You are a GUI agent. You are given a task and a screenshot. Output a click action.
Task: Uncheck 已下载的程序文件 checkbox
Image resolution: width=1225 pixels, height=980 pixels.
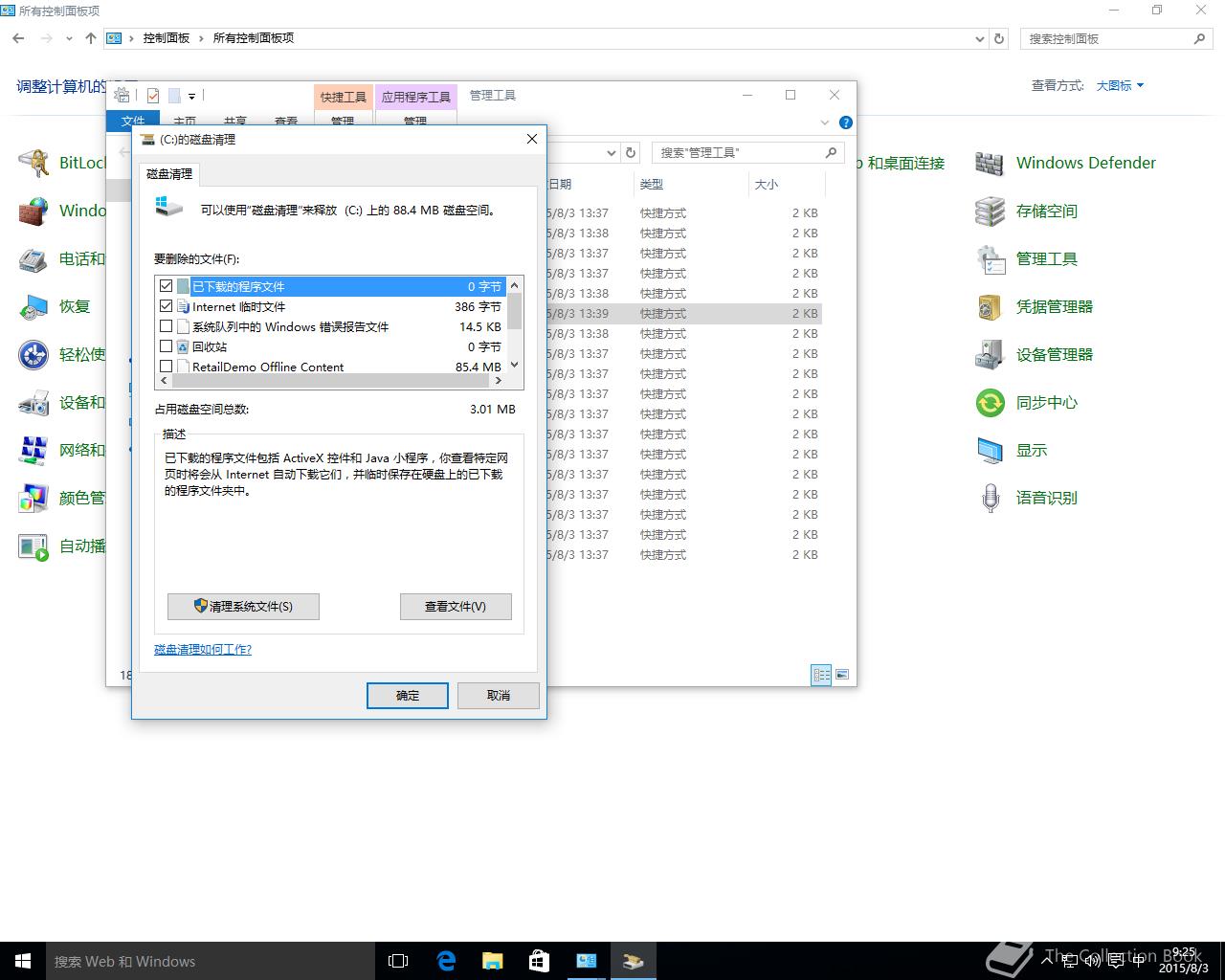pos(167,286)
